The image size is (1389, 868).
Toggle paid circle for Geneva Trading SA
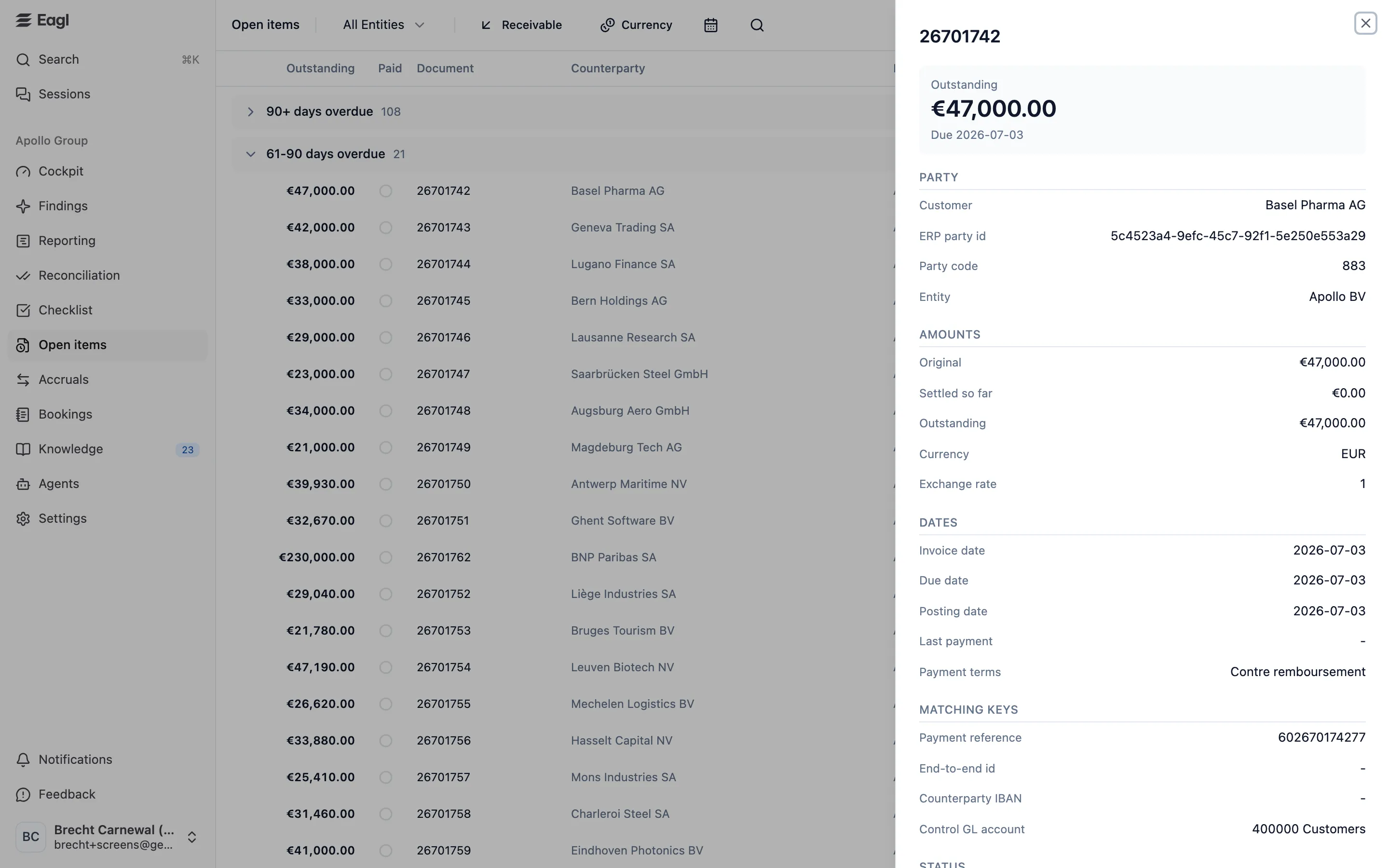point(386,228)
